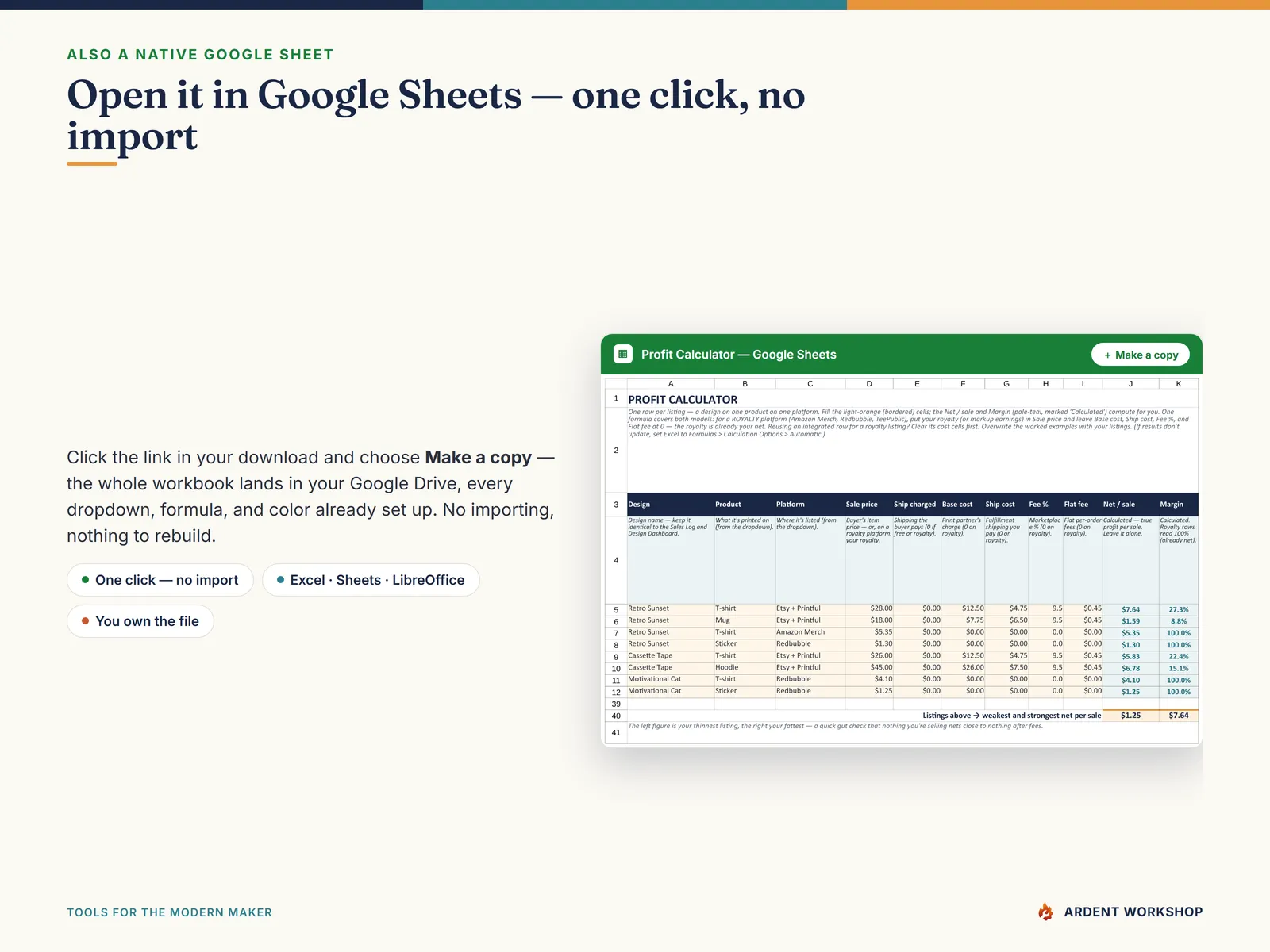Click the orange dot on "You own the file" pill
The width and height of the screenshot is (1270, 952).
[x=85, y=621]
